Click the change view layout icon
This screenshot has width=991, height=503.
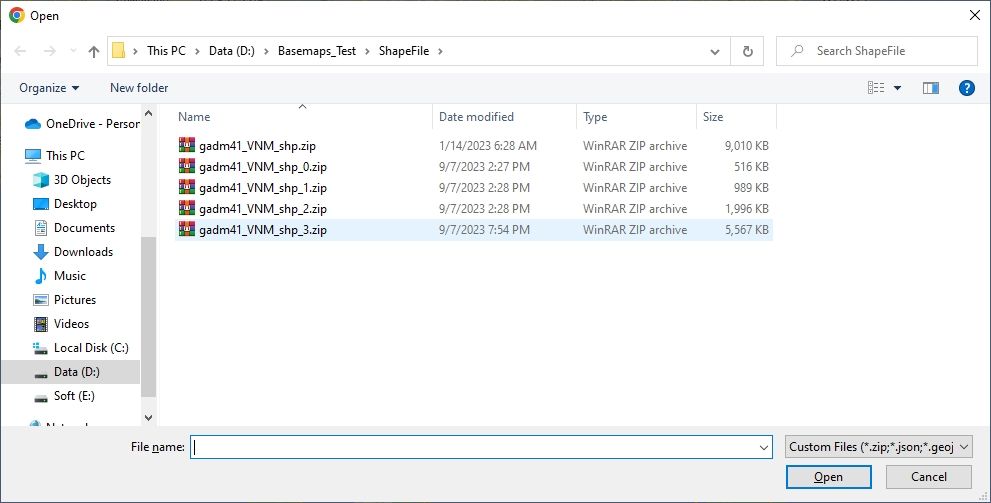click(877, 88)
